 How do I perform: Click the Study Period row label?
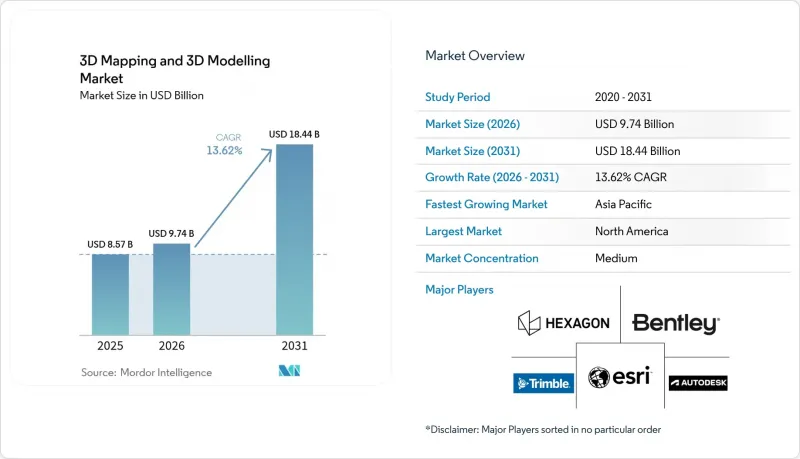458,97
